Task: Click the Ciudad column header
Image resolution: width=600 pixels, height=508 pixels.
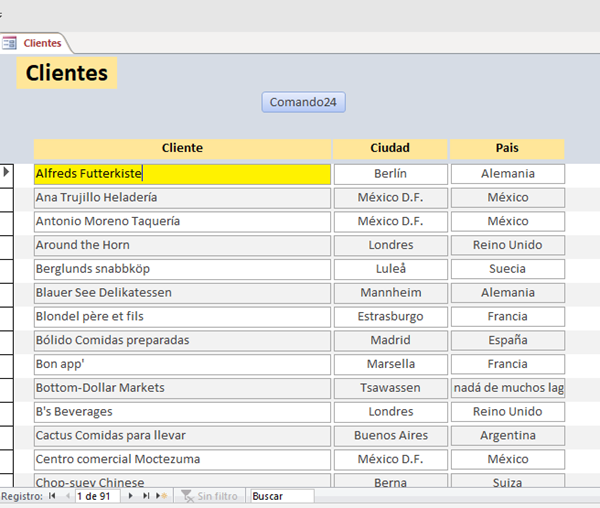Action: point(390,148)
